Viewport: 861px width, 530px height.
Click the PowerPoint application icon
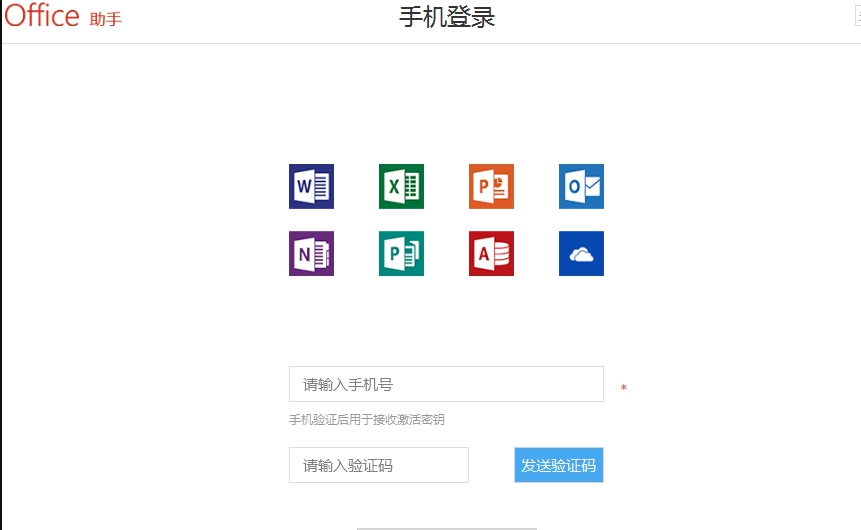[491, 186]
